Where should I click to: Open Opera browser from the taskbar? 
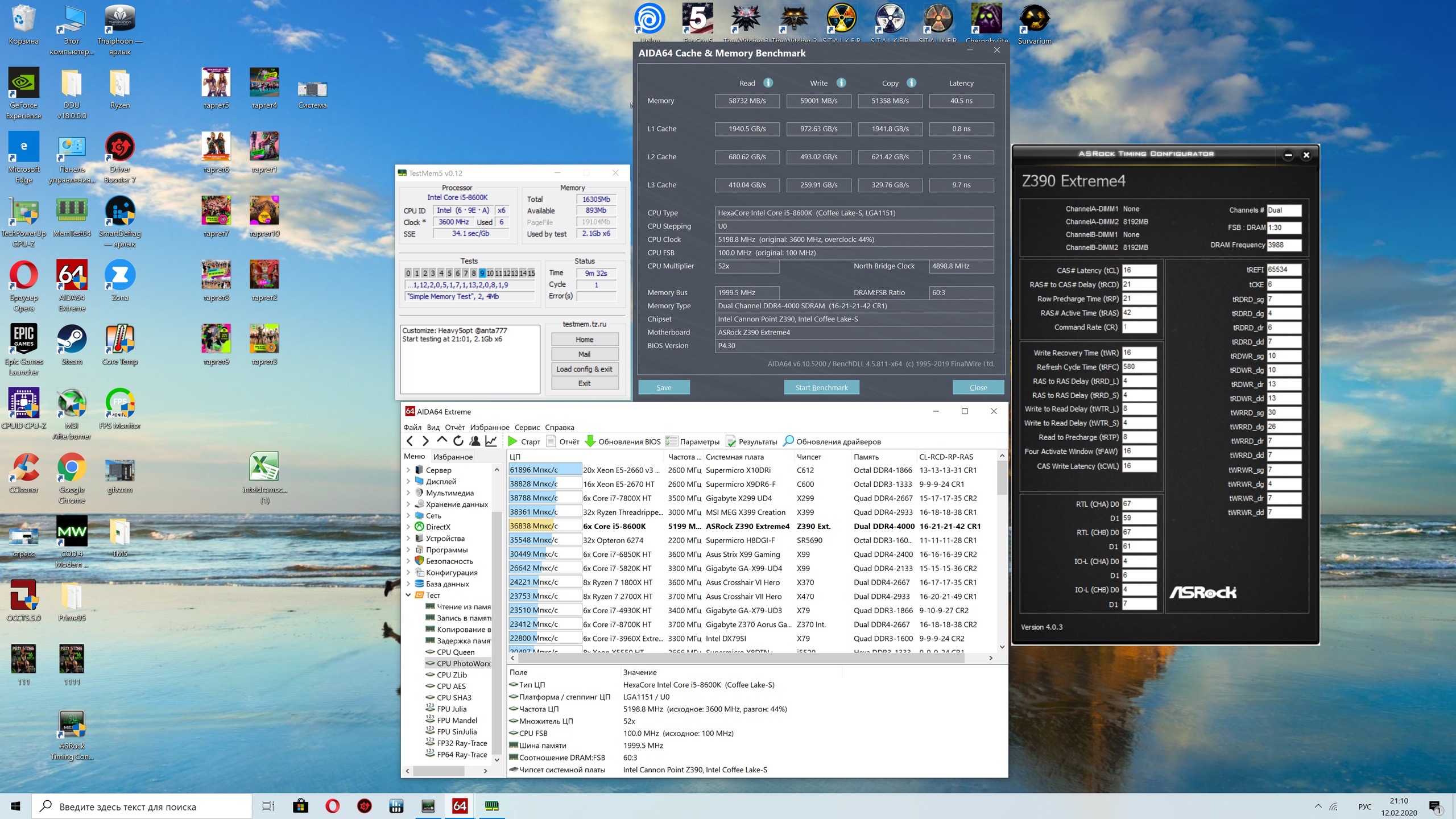(x=333, y=805)
